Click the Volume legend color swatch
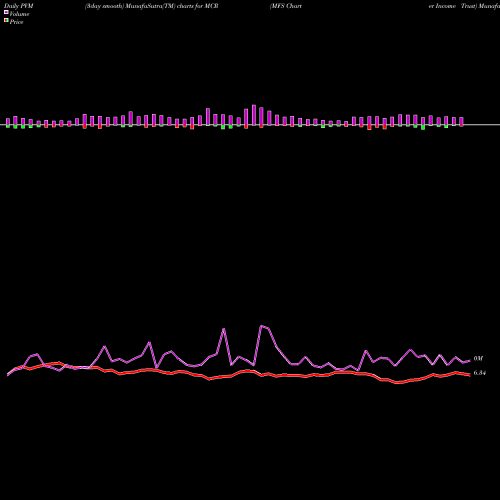Viewport: 500px width, 500px height. tap(6, 12)
